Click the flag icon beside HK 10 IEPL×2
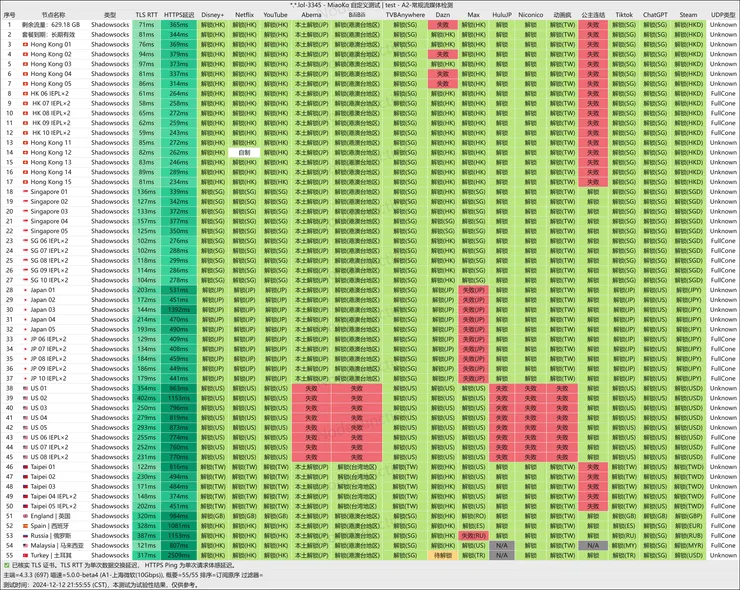 25,133
